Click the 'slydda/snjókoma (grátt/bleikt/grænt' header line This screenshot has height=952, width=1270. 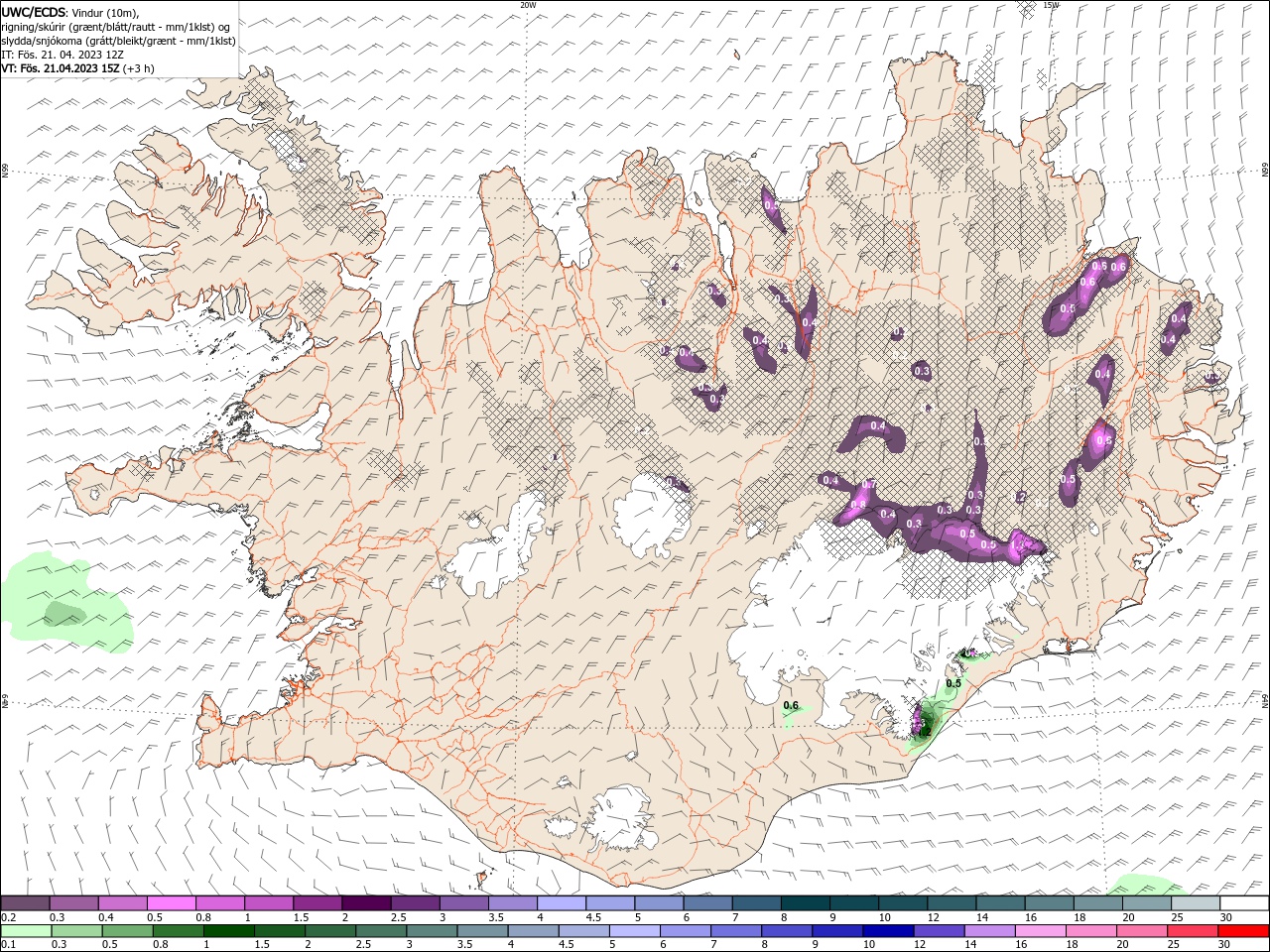119,41
